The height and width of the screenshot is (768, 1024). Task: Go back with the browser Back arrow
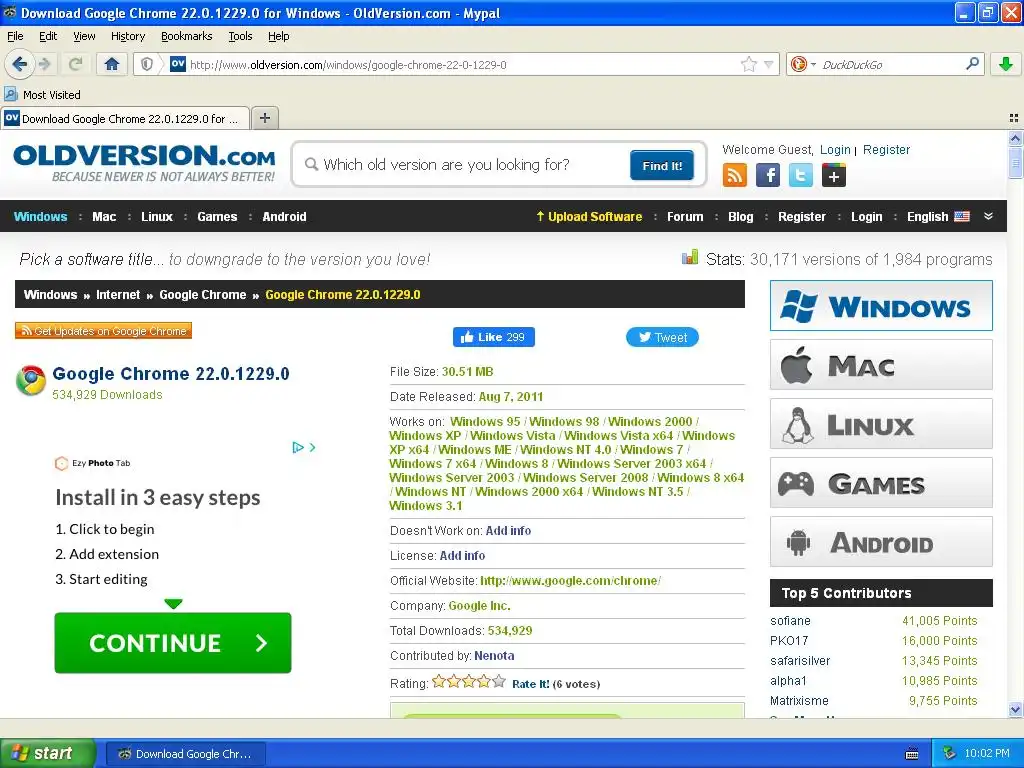[19, 64]
